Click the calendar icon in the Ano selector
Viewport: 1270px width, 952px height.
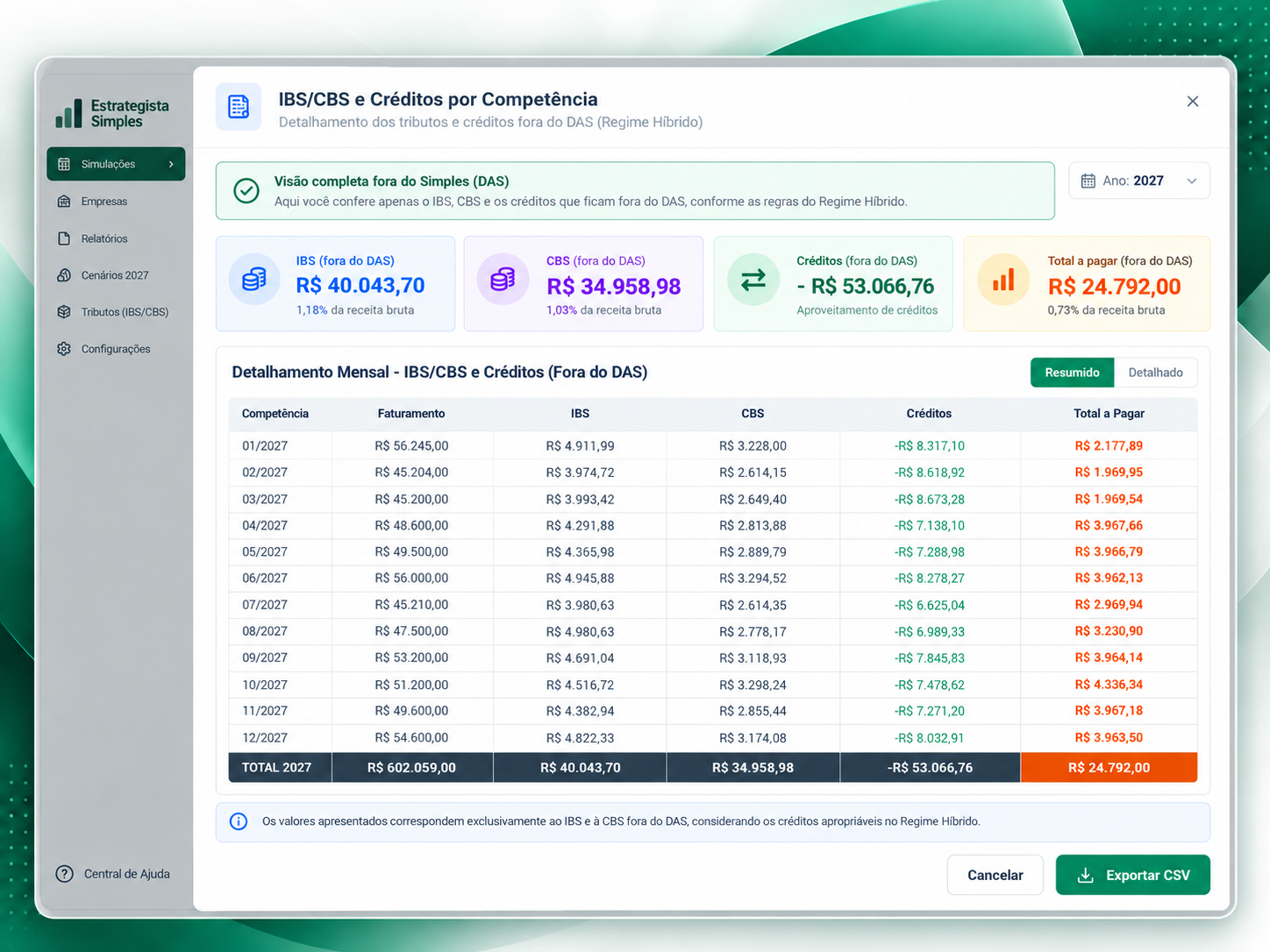pos(1088,181)
